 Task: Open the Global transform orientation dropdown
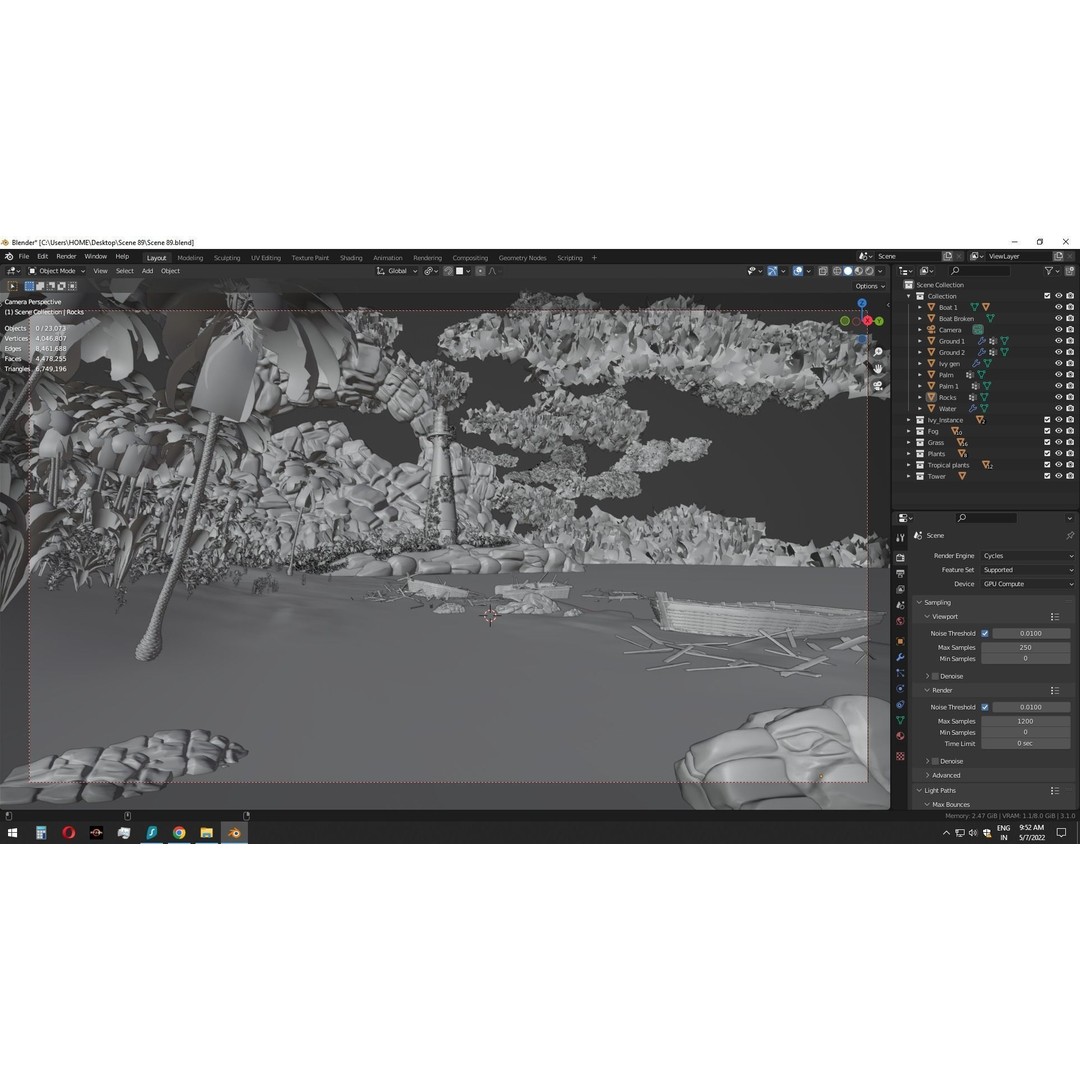(x=397, y=271)
